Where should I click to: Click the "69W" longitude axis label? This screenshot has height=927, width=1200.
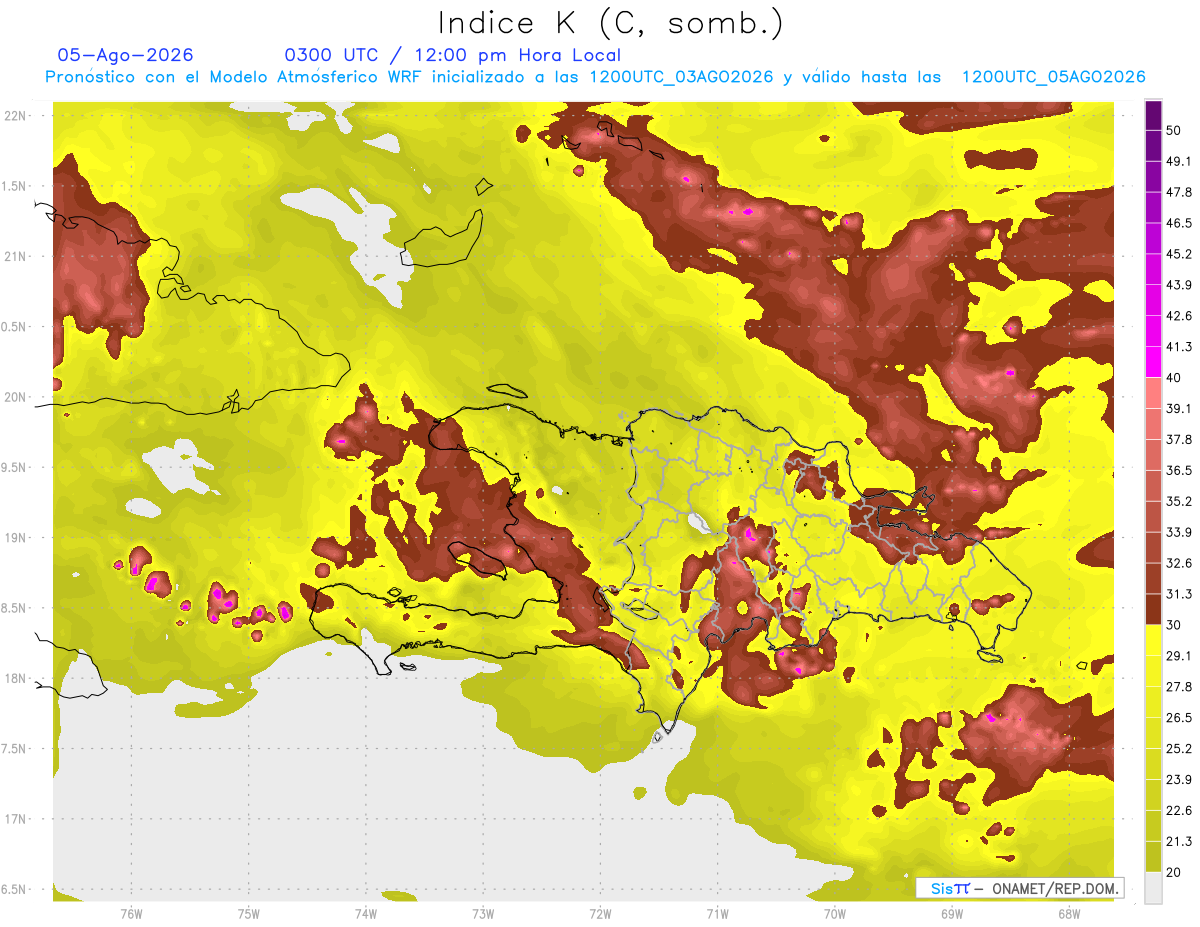click(x=952, y=913)
